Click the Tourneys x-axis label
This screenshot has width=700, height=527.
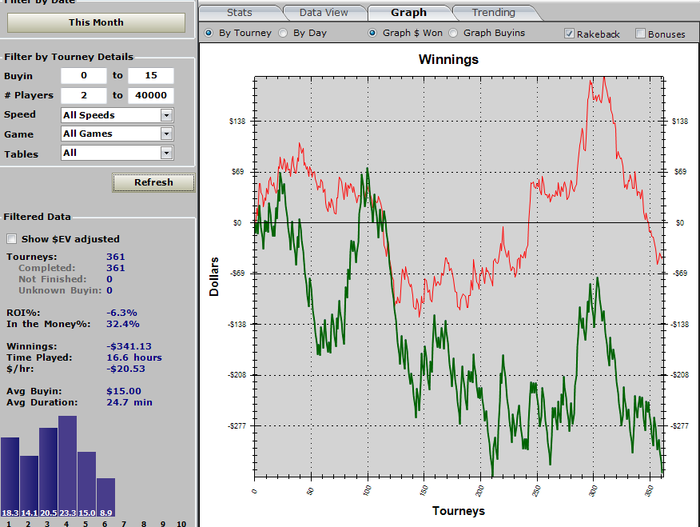point(458,511)
